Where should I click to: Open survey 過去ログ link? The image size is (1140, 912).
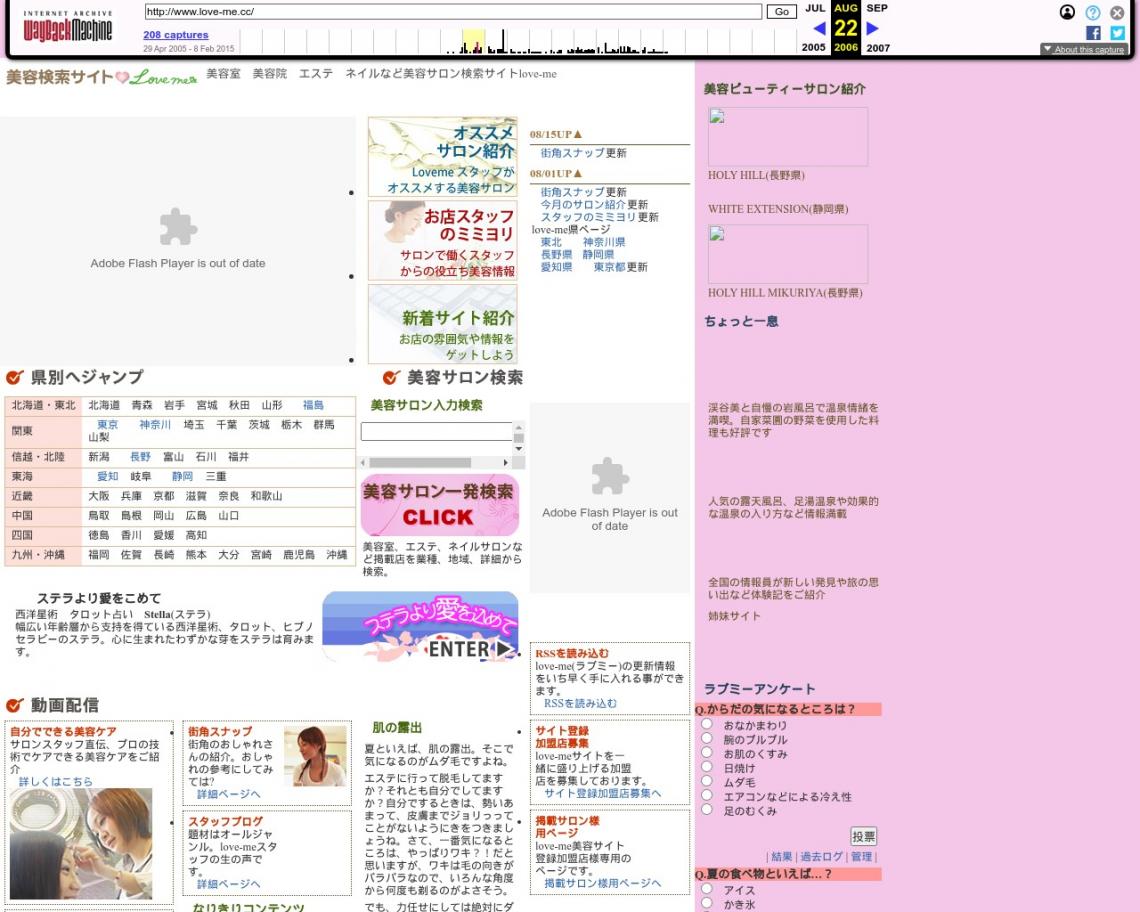tap(822, 857)
